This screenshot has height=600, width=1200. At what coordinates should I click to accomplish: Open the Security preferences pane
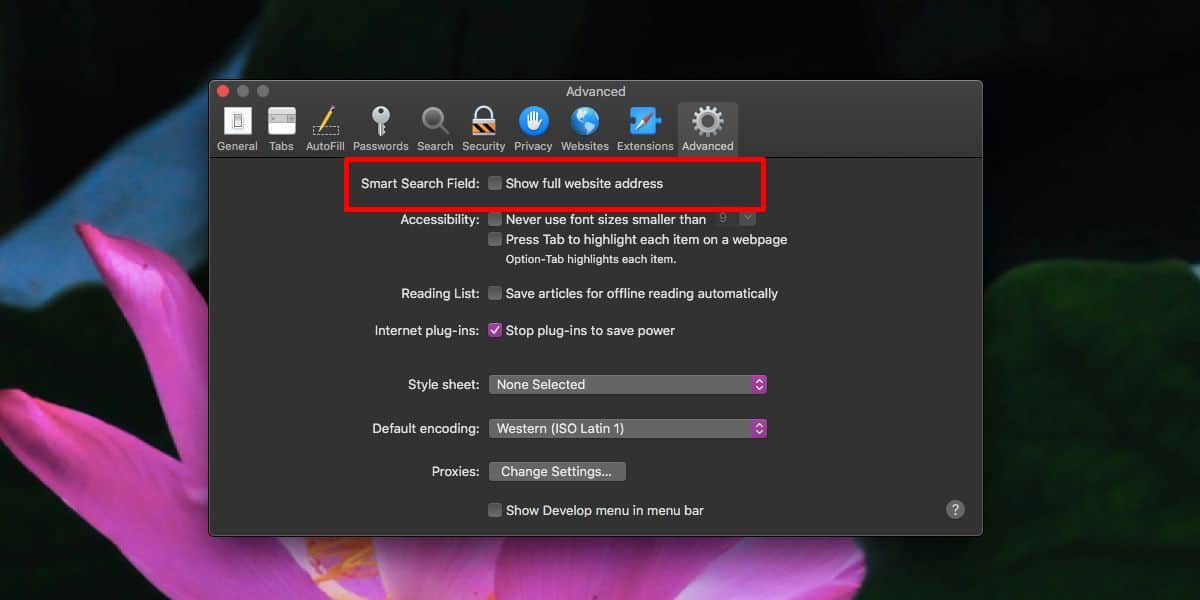pyautogui.click(x=483, y=125)
